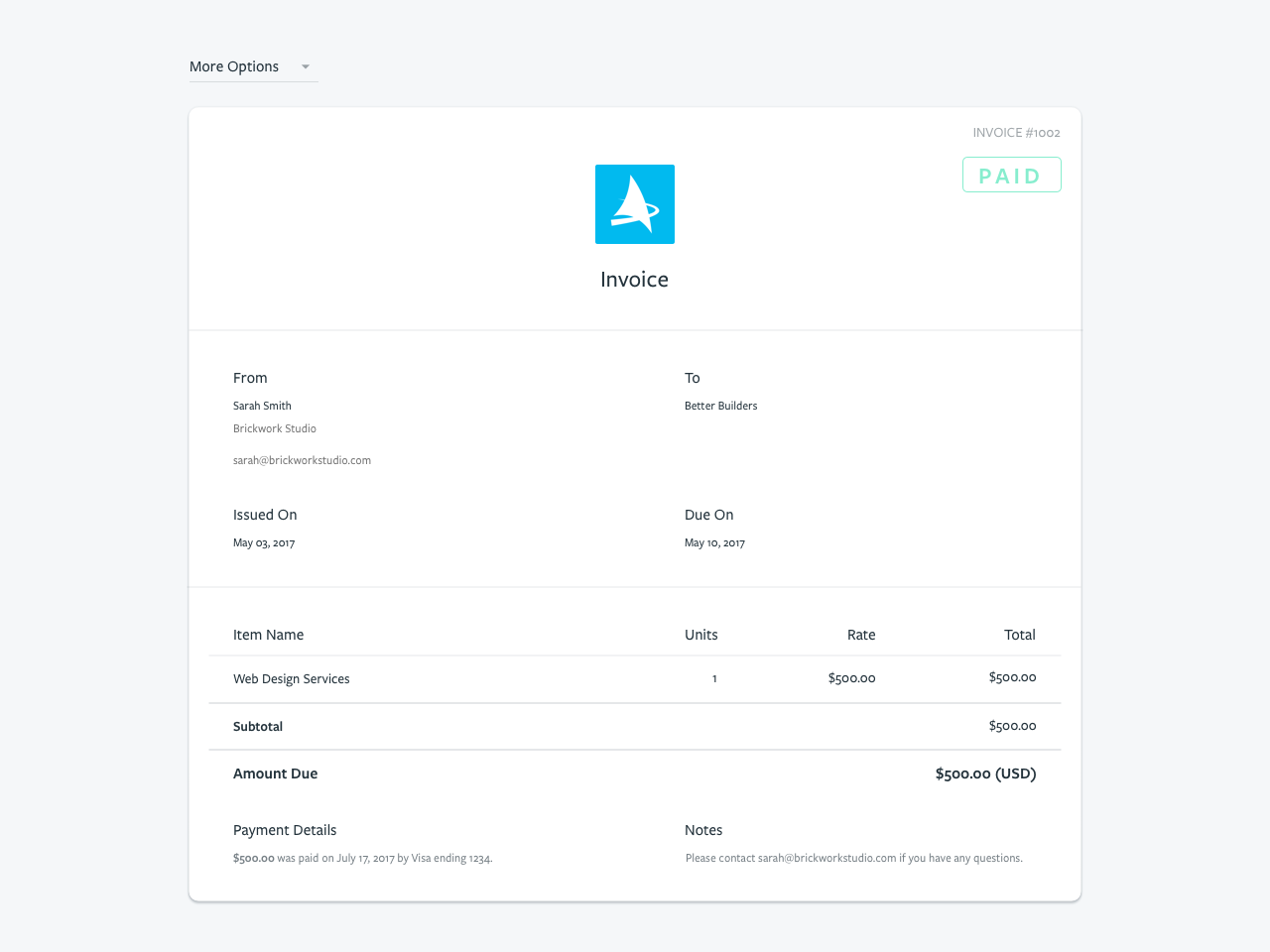Click the Subtotal amount $500.00

coord(1012,726)
